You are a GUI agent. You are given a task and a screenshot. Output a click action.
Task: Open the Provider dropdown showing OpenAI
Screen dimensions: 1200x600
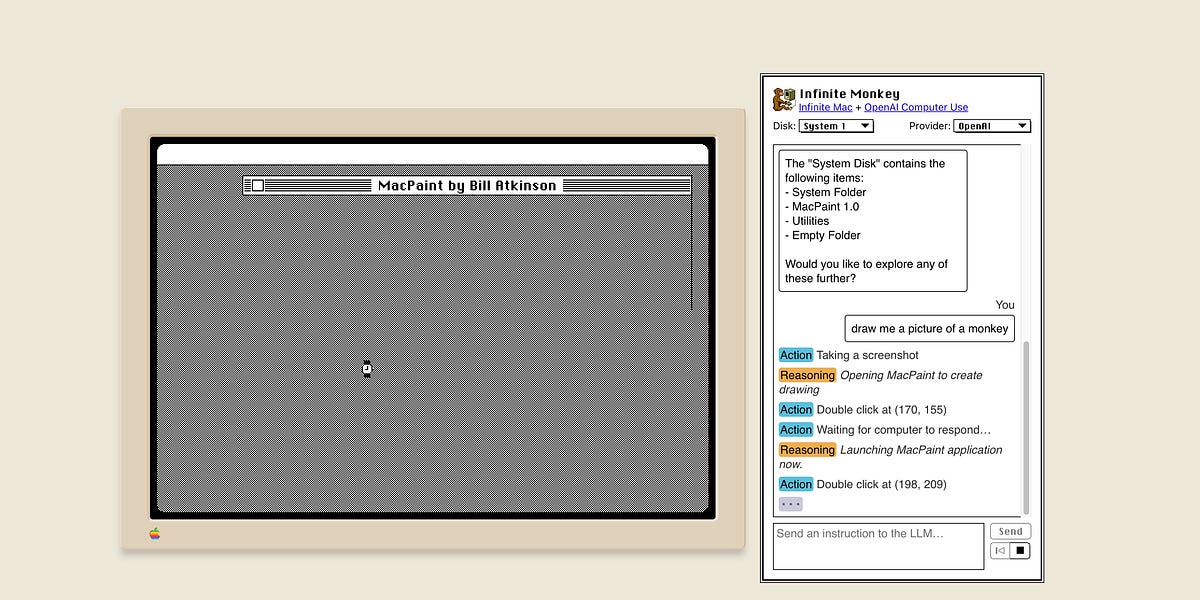pyautogui.click(x=992, y=126)
